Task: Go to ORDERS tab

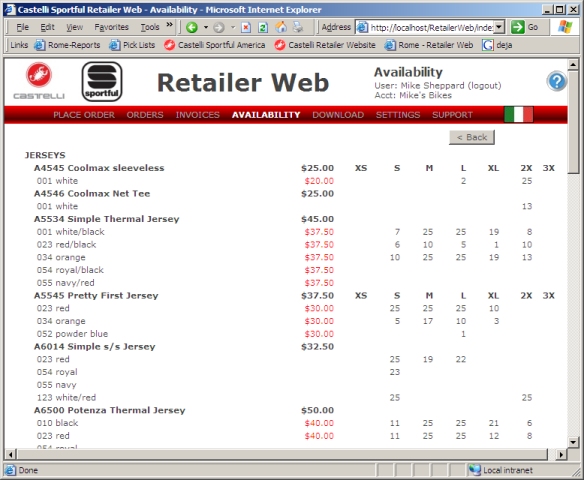Action: (x=145, y=115)
